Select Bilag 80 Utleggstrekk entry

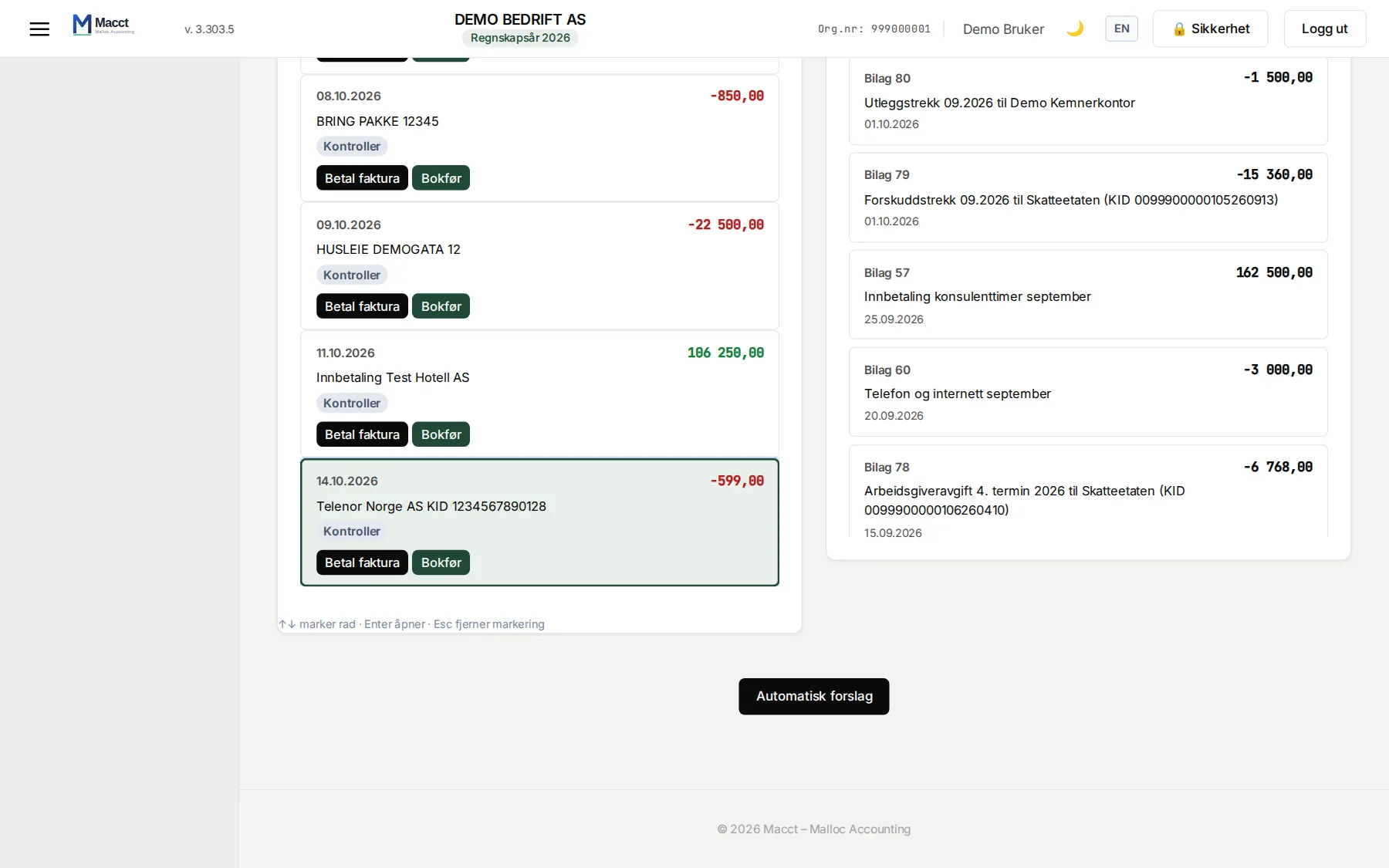coord(1088,100)
